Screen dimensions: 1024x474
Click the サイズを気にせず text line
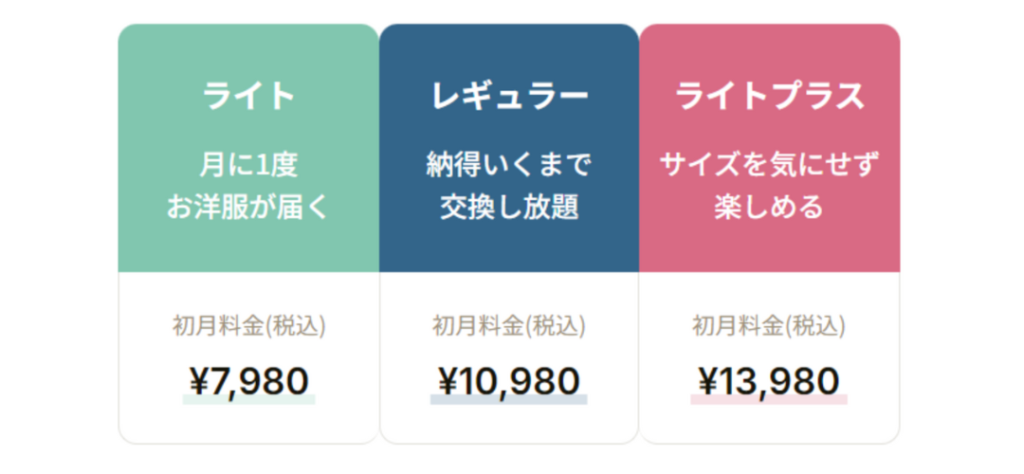[769, 165]
